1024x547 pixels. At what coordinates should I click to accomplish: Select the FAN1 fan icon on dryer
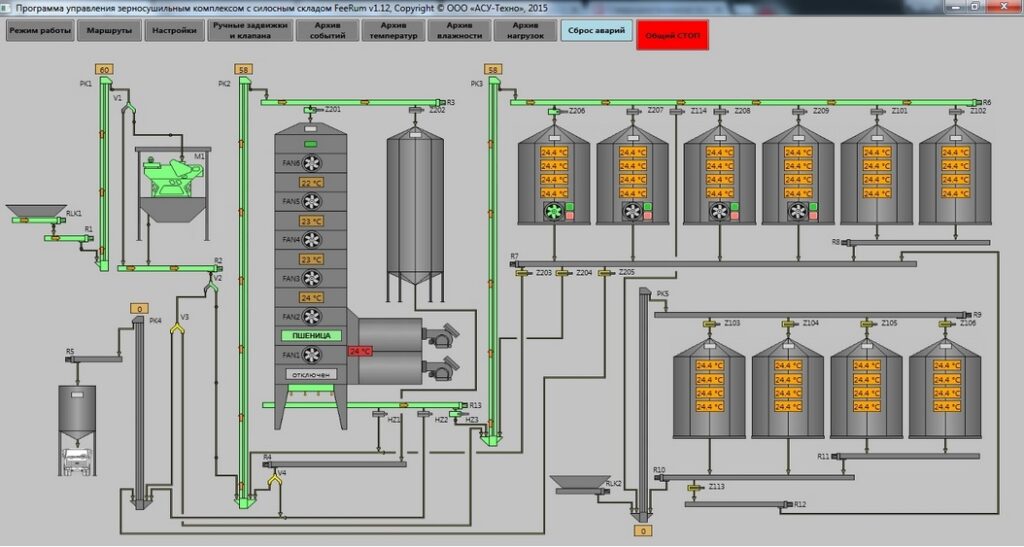pyautogui.click(x=312, y=355)
